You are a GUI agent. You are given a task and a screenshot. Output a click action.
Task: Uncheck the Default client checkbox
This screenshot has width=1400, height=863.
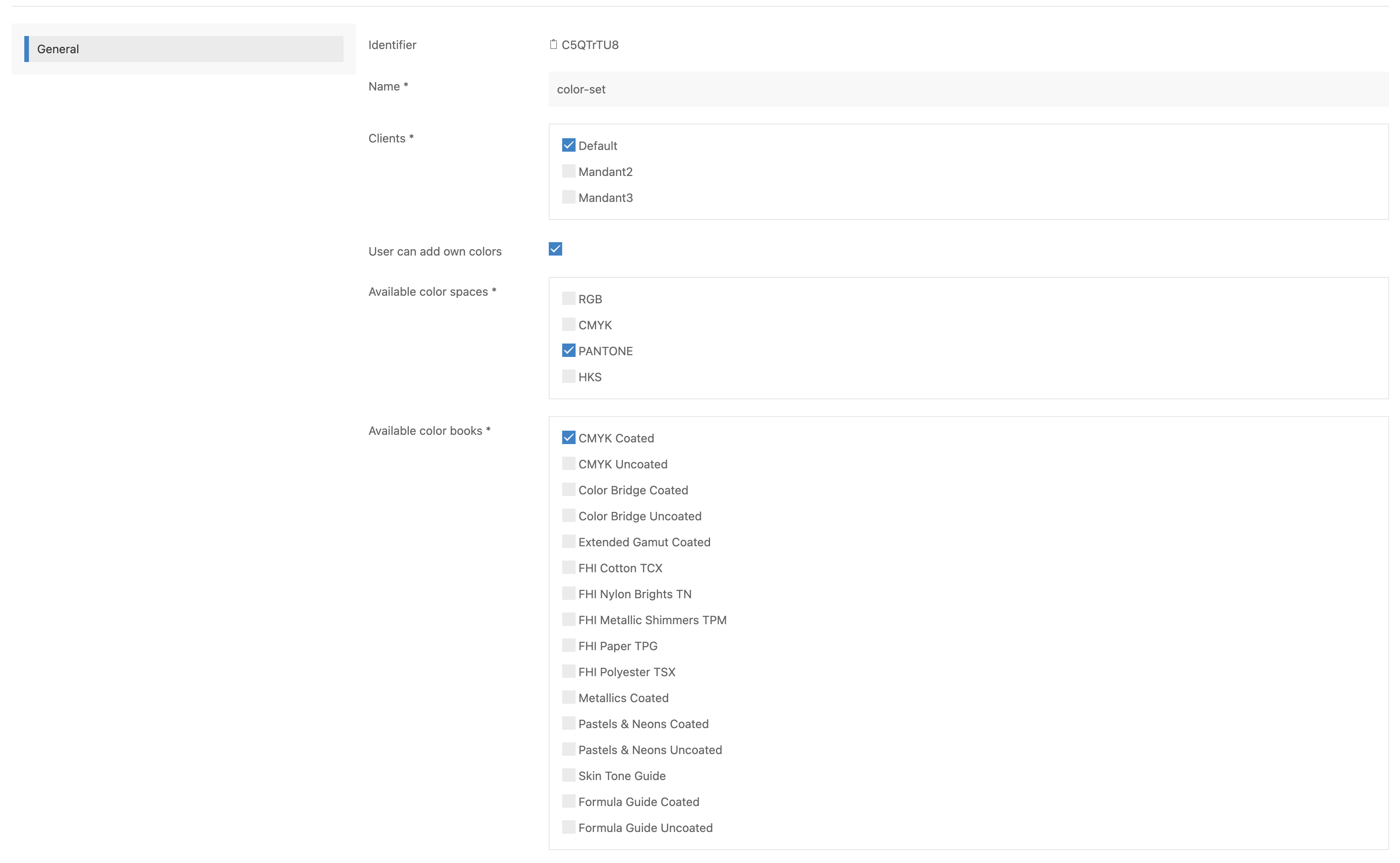(568, 145)
